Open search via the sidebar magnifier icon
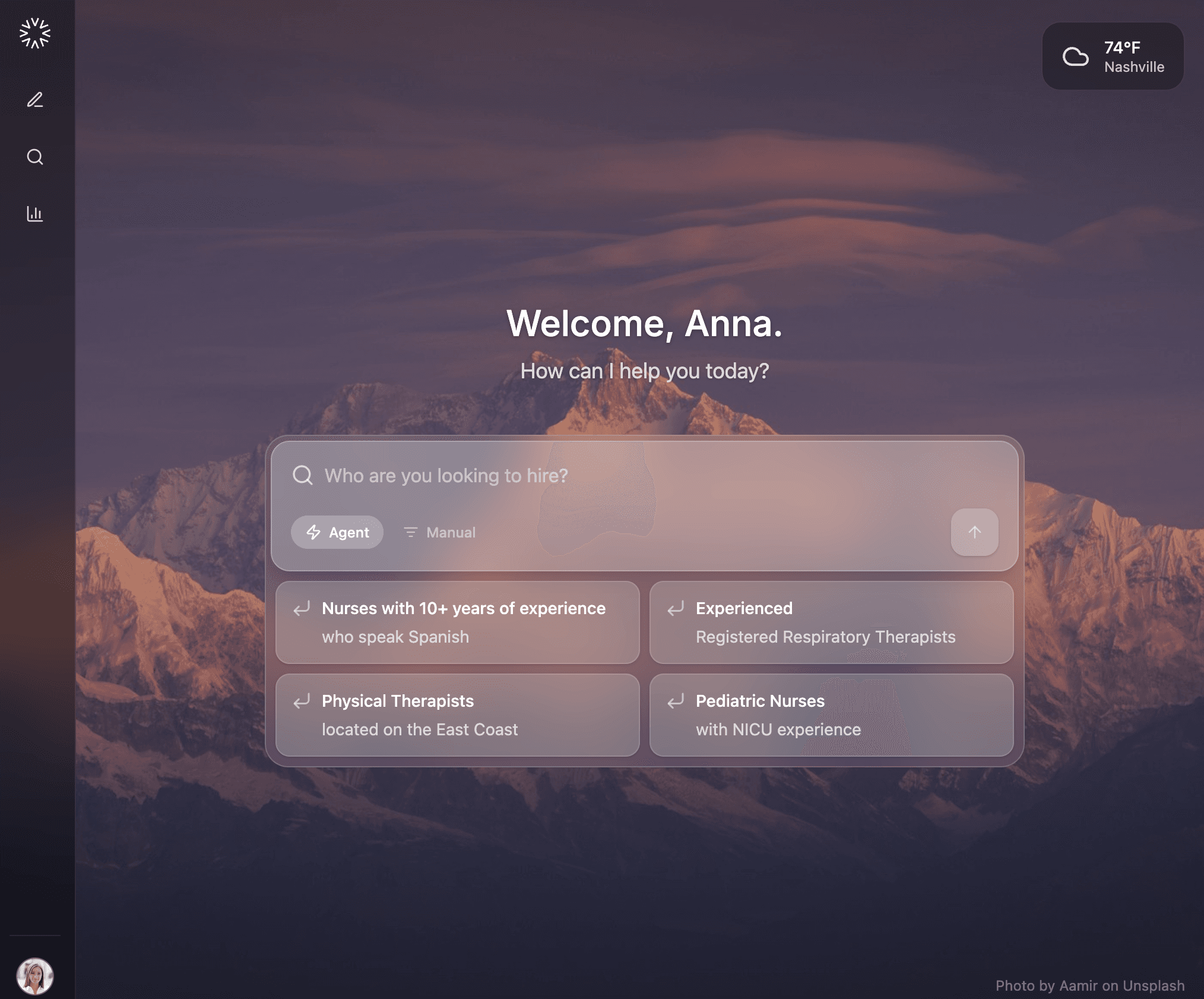The image size is (1204, 999). click(x=35, y=157)
